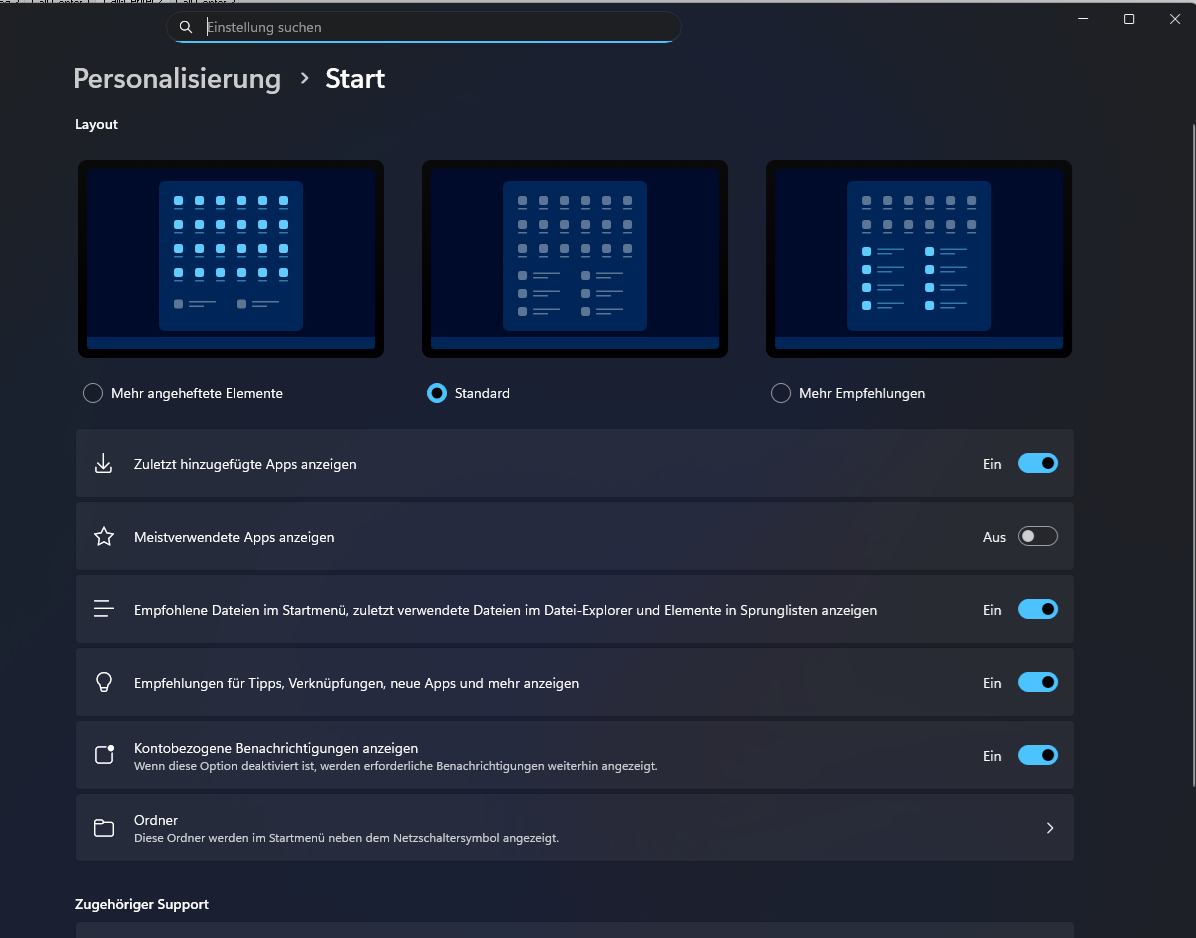Click the star icon for most used apps

[x=104, y=537]
